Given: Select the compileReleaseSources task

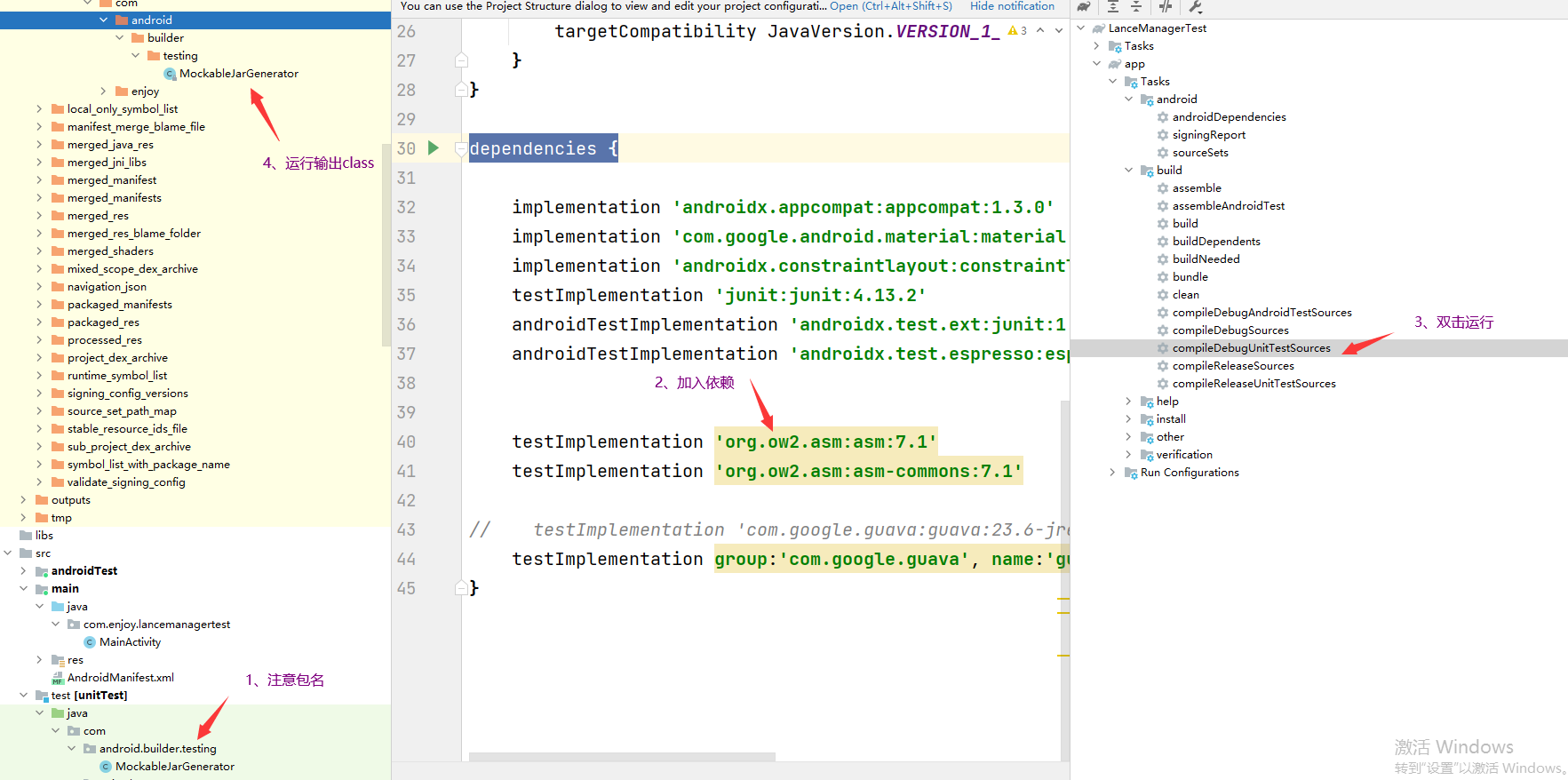Looking at the screenshot, I should pos(1233,366).
